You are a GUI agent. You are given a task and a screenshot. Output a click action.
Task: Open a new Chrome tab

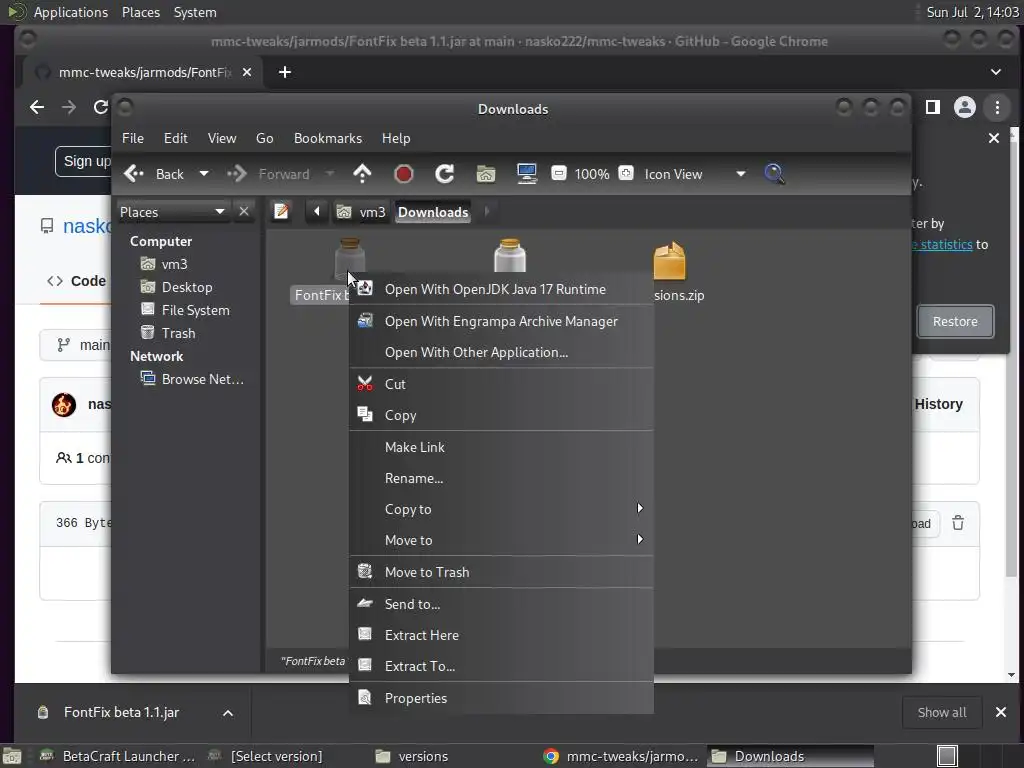285,72
